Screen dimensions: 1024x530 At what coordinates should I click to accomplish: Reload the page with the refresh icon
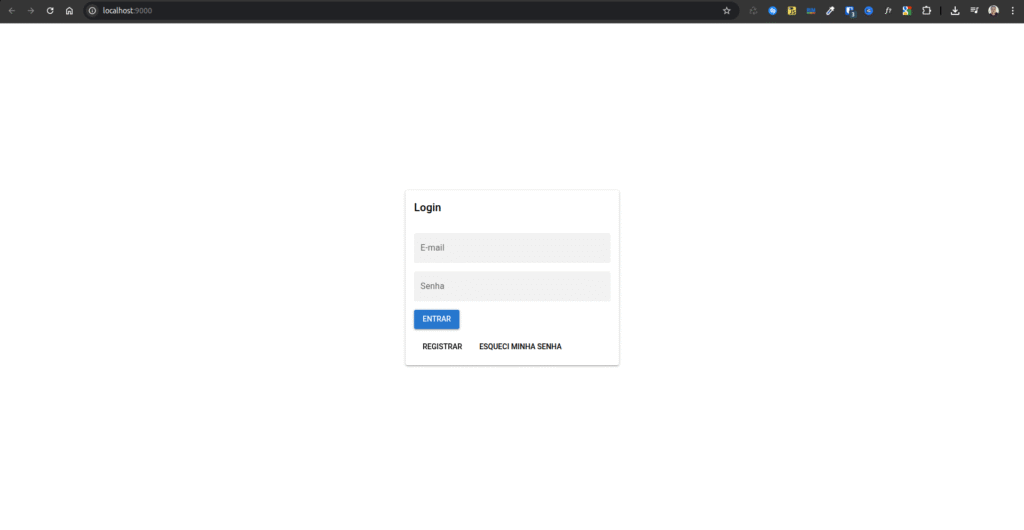coord(50,10)
